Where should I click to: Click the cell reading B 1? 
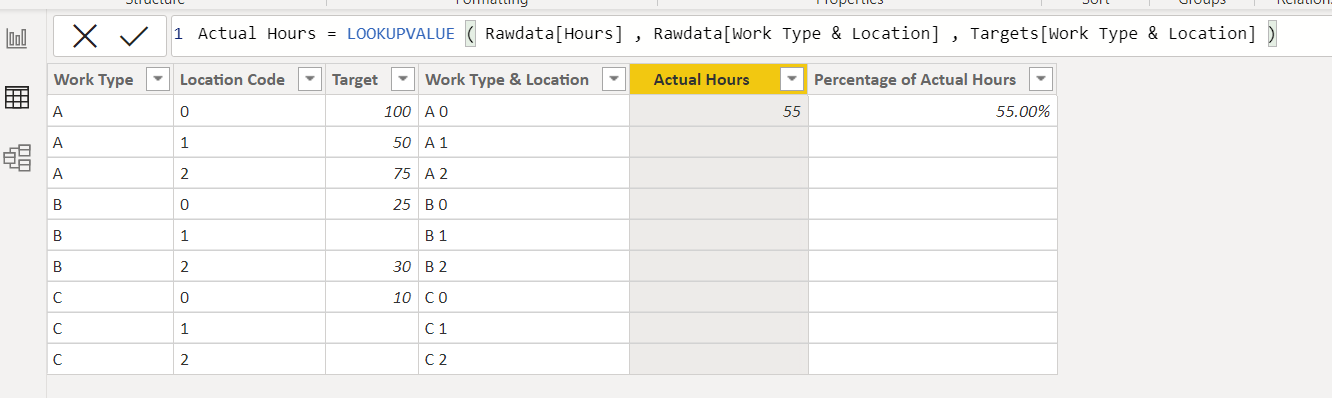pyautogui.click(x=524, y=235)
